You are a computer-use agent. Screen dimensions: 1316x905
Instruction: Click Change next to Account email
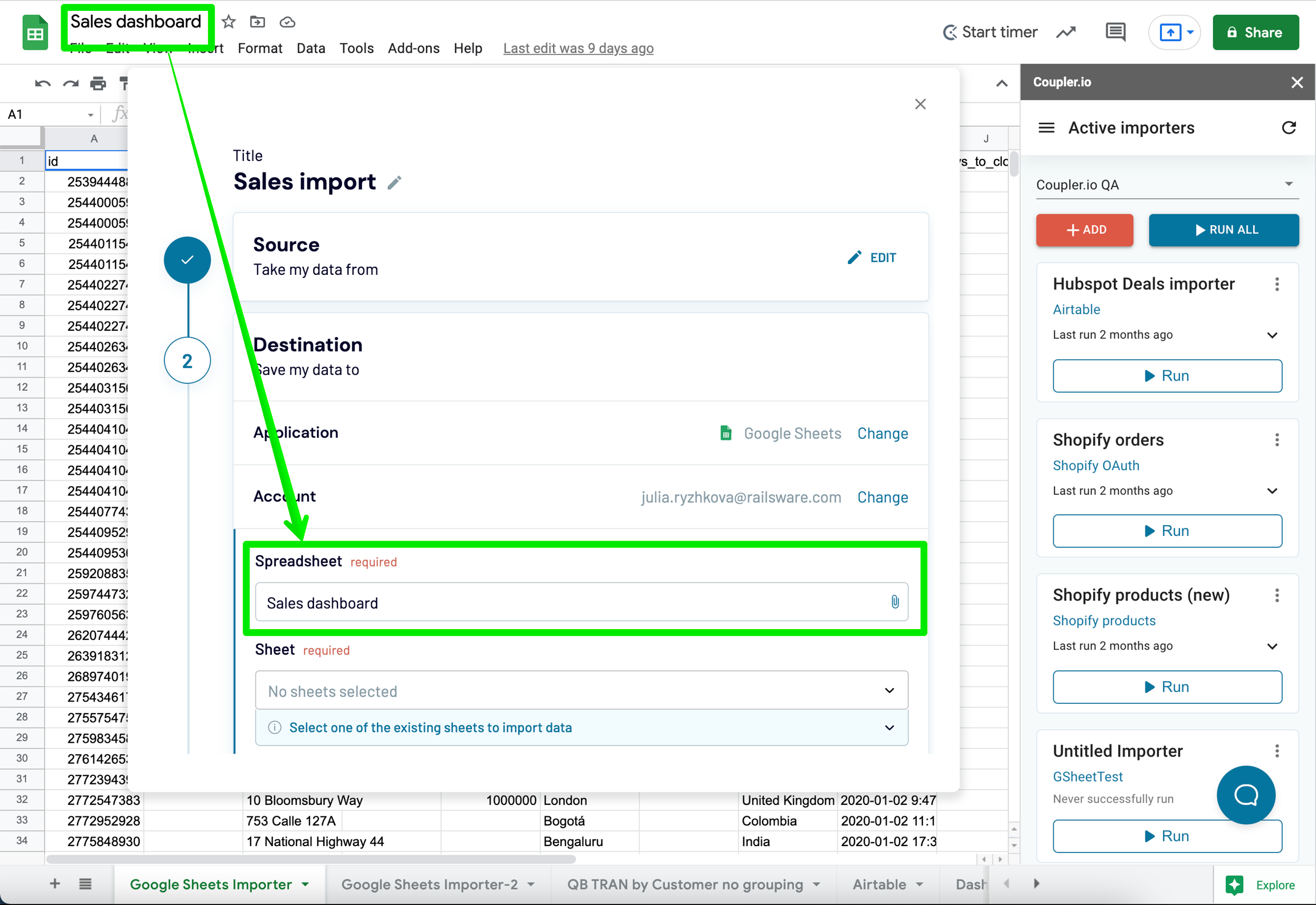(x=882, y=497)
